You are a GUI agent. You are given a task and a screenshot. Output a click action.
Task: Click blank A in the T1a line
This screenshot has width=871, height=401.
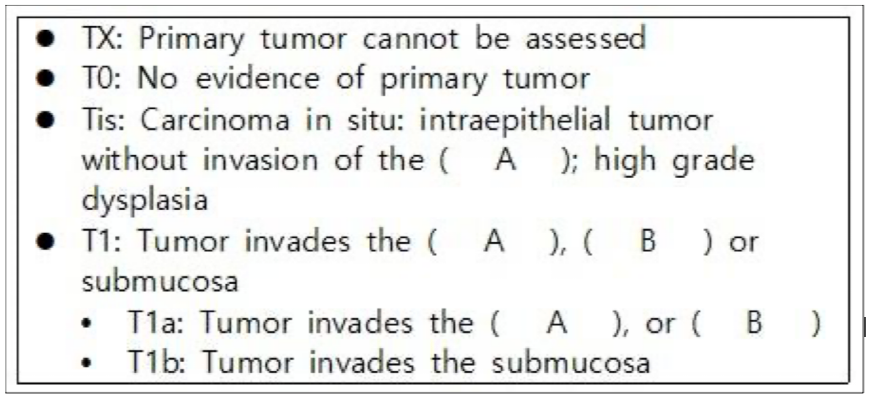[x=556, y=324]
